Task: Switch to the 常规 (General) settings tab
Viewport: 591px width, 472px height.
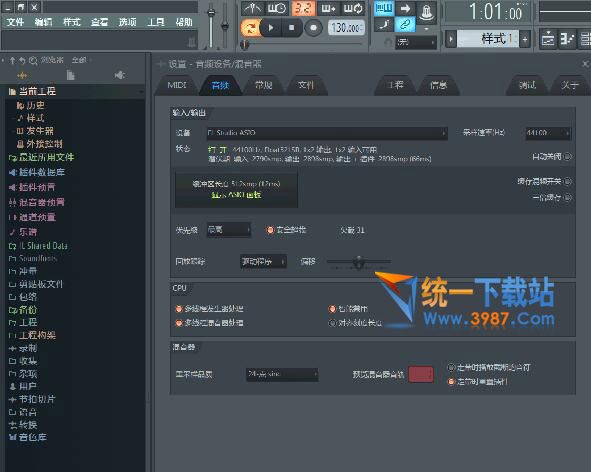Action: pos(263,85)
